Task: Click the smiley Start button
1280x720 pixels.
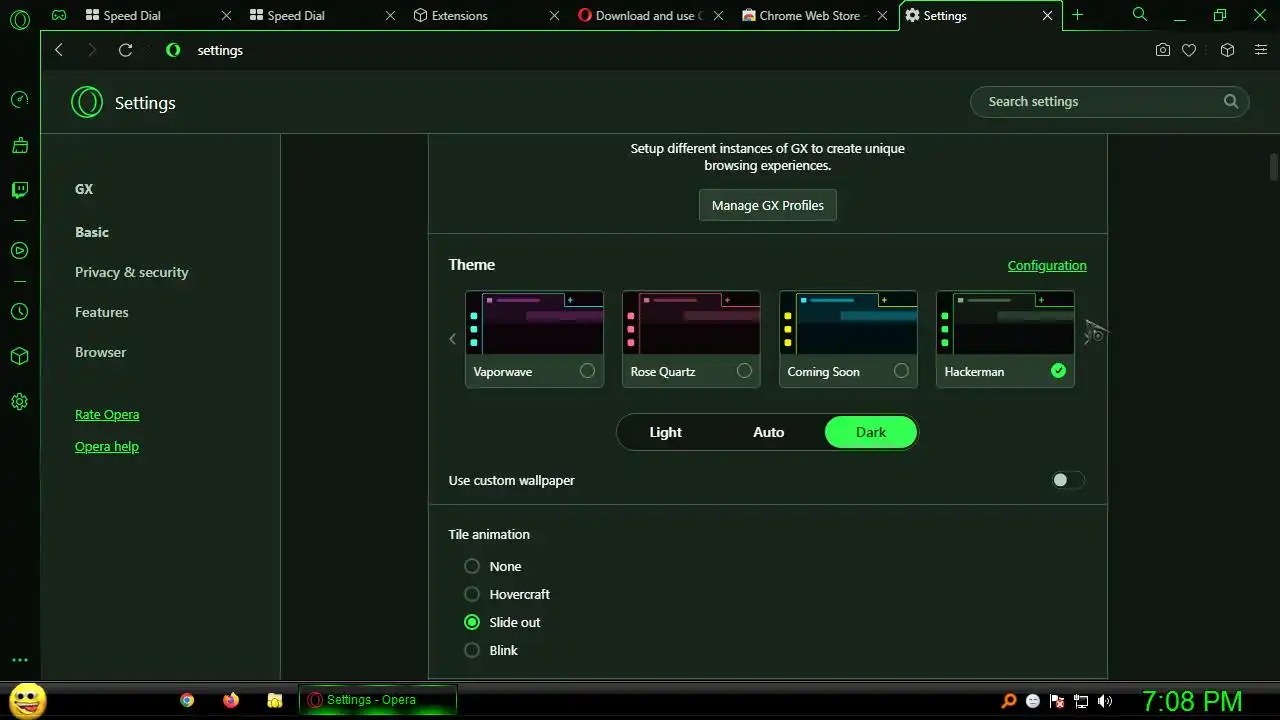Action: (x=27, y=699)
